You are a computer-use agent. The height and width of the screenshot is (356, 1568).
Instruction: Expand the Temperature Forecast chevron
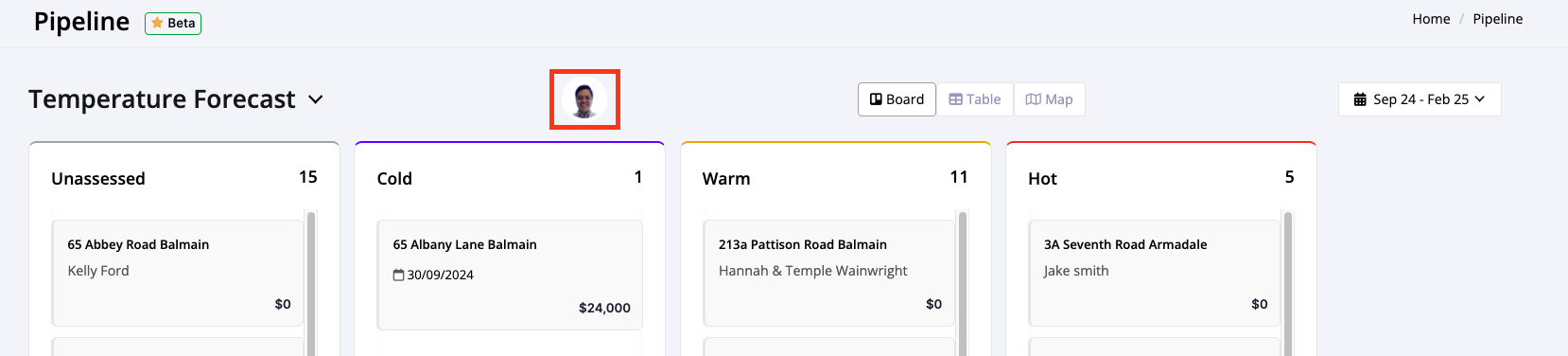pos(316,99)
